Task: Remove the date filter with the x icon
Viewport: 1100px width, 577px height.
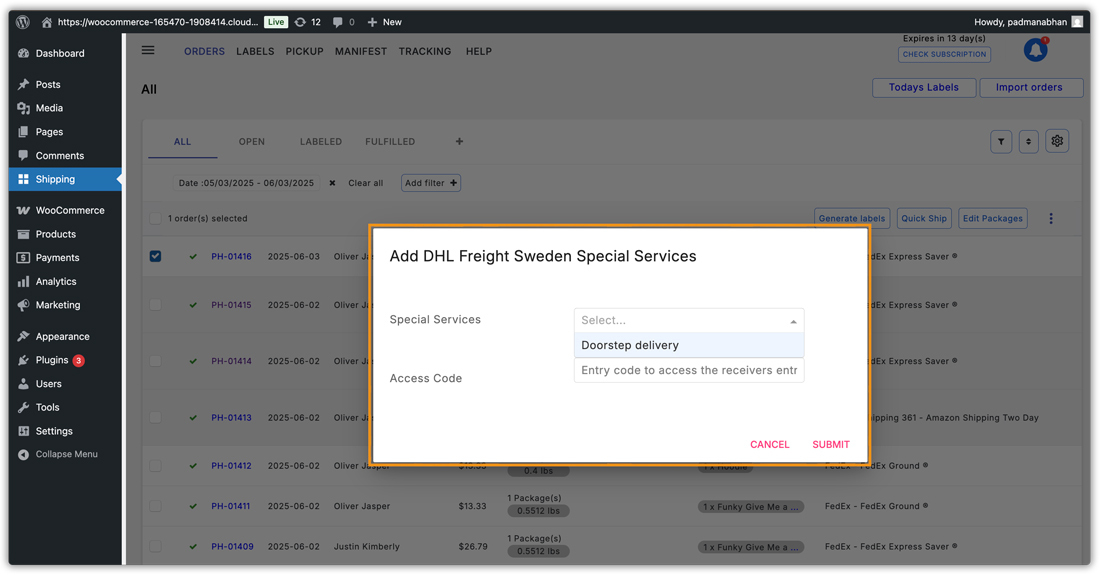Action: point(333,183)
